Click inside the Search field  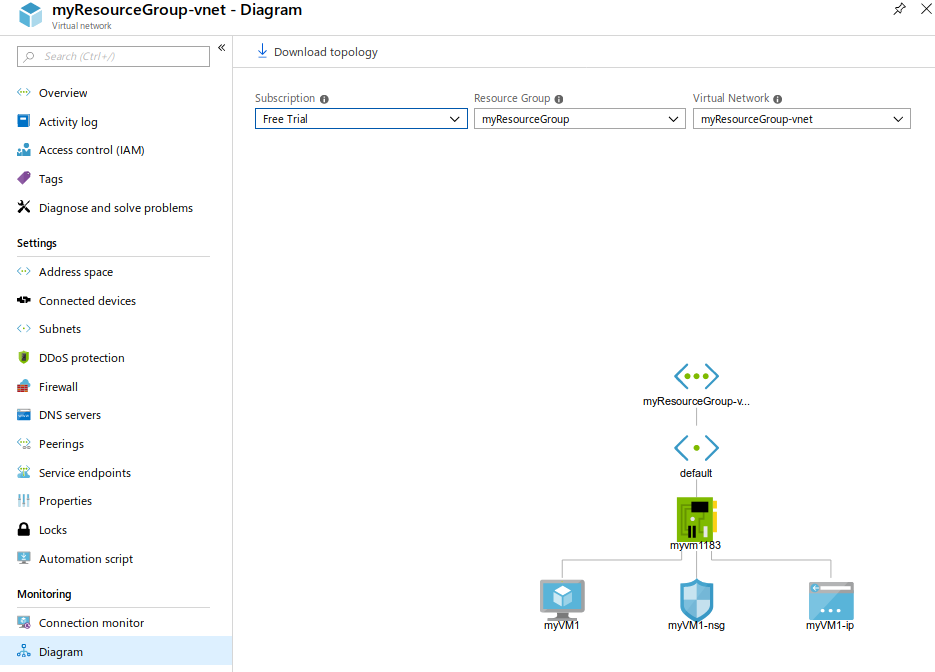coord(112,56)
